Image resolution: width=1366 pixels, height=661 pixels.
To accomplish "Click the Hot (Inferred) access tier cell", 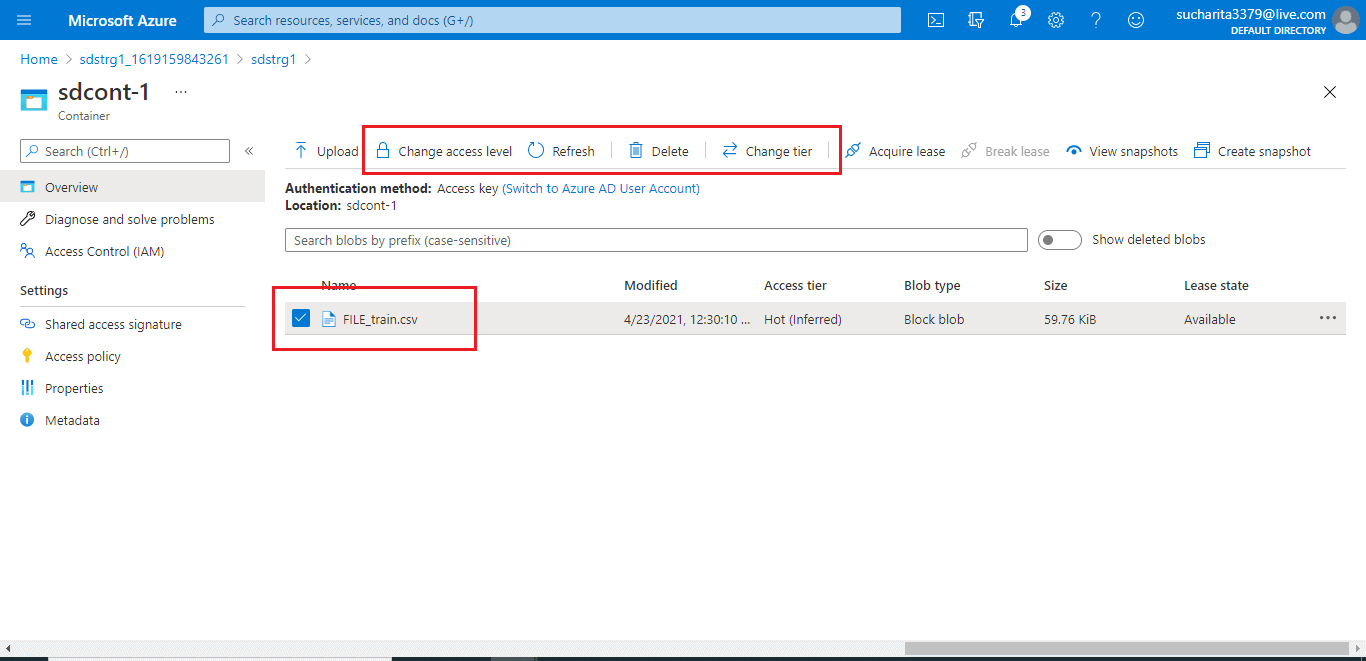I will point(803,319).
